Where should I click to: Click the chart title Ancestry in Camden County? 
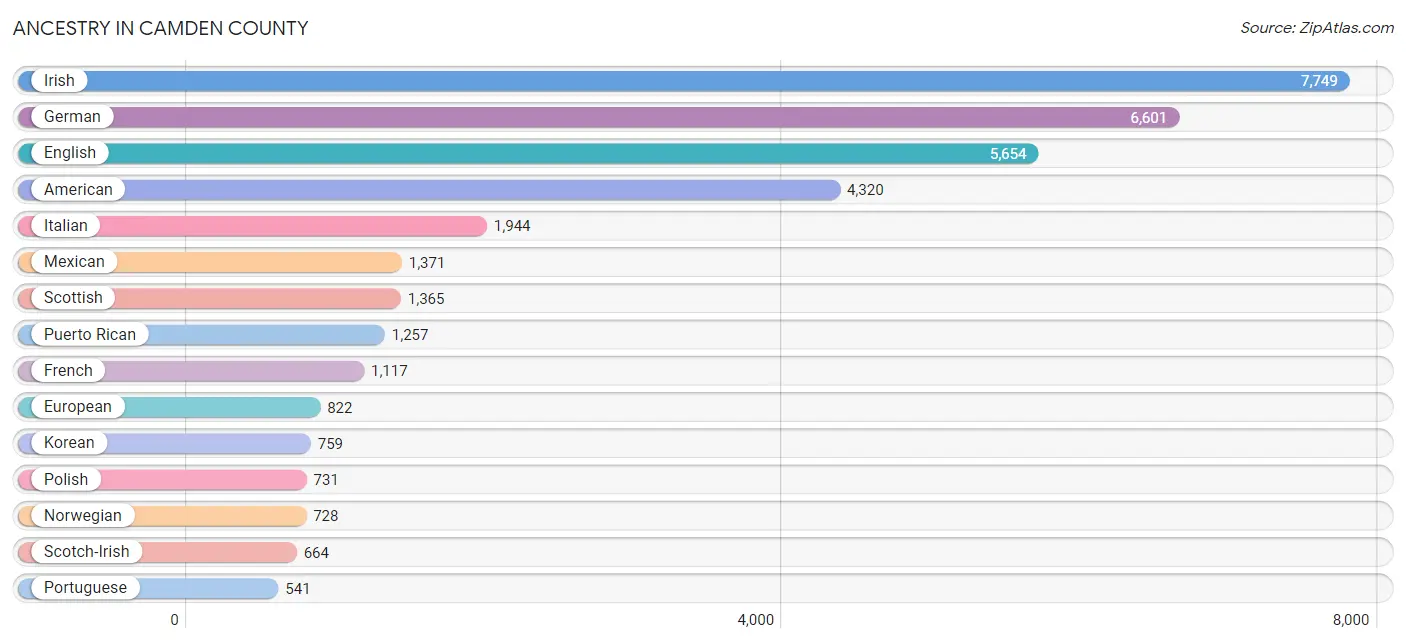click(160, 28)
